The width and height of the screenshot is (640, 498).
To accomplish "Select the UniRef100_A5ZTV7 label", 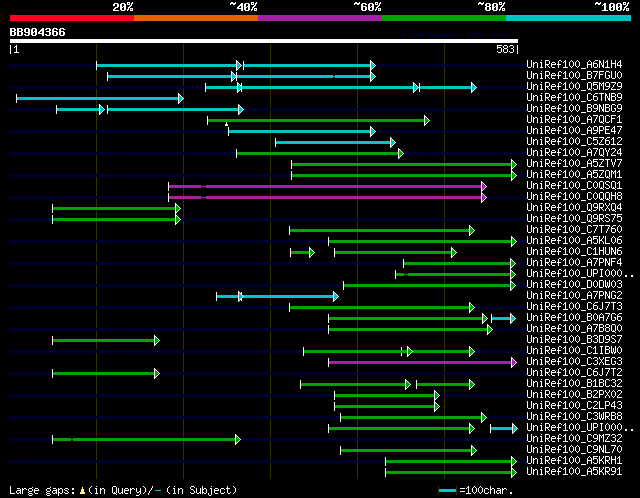I will (x=574, y=164).
